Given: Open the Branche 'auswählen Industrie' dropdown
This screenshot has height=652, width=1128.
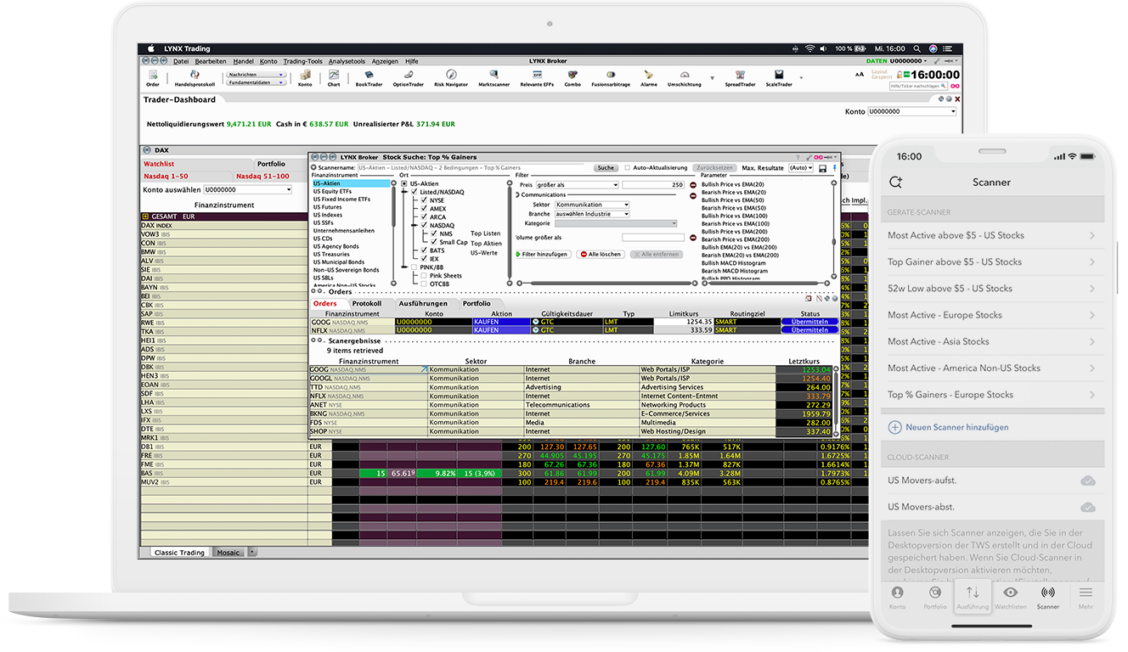Looking at the screenshot, I should click(591, 214).
